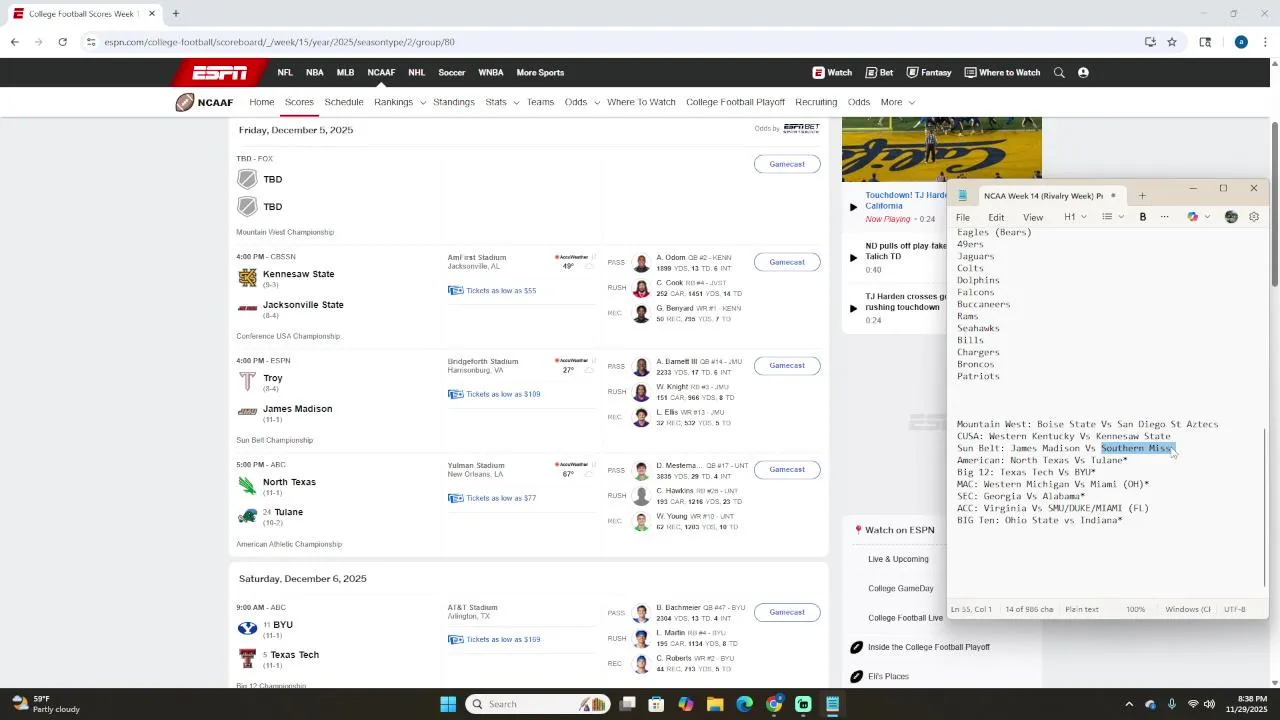
Task: Open the Windows Start button
Action: [x=448, y=704]
